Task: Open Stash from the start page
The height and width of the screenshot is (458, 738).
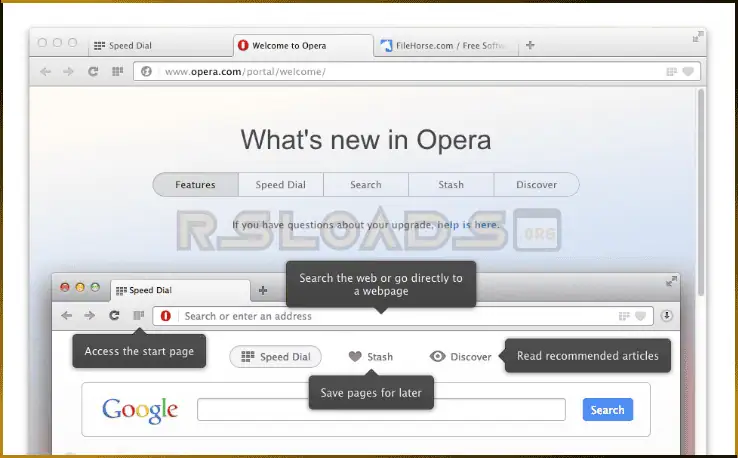Action: 371,357
